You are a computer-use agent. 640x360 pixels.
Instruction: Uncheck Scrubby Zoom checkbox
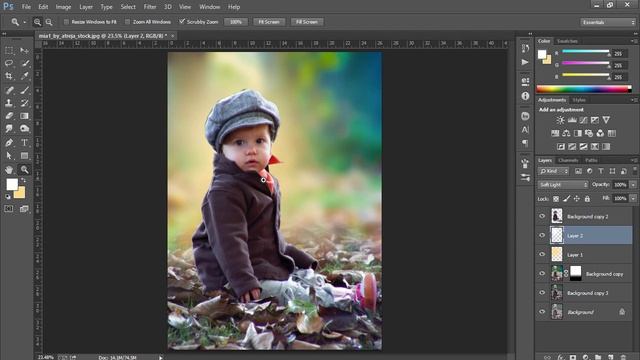point(182,22)
